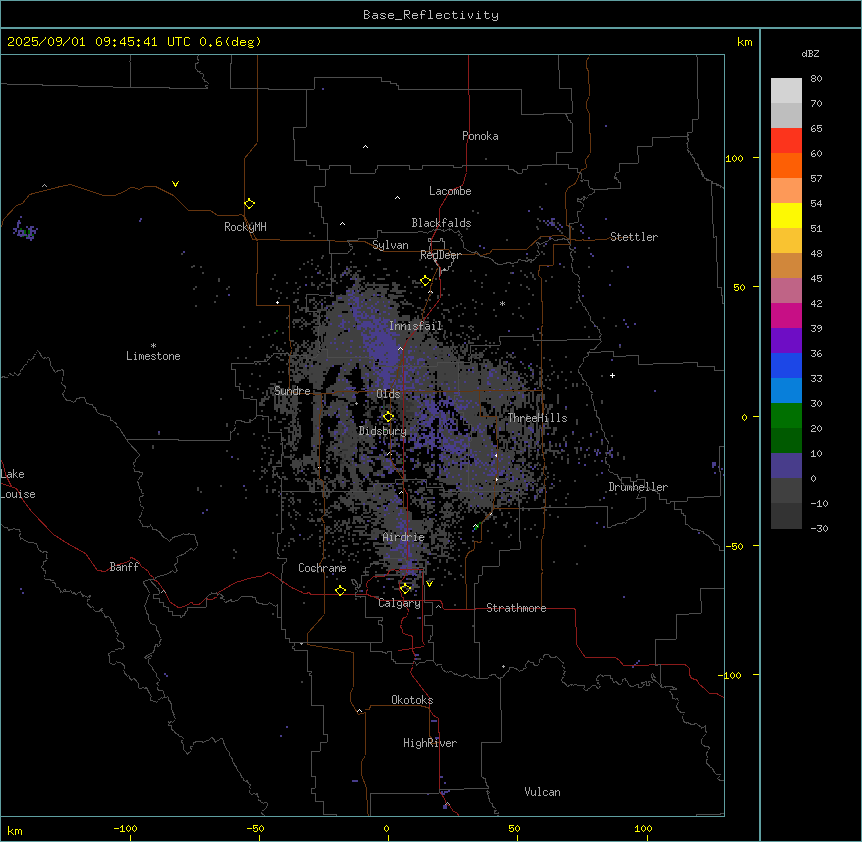Click the ThreeHills label
Viewport: 862px width, 842px height.
pos(537,418)
